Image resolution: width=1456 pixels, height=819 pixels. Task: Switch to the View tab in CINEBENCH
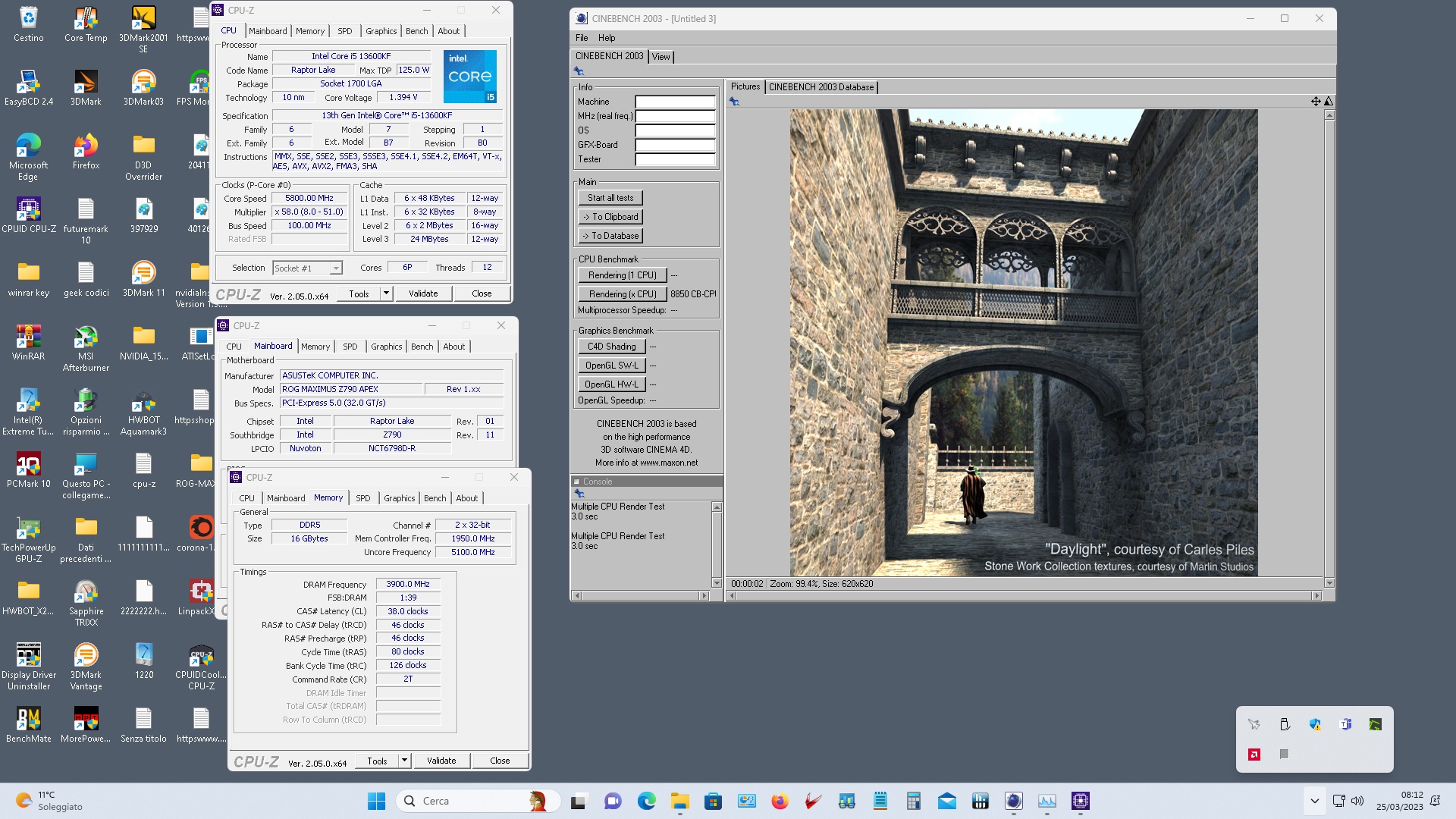pyautogui.click(x=661, y=57)
